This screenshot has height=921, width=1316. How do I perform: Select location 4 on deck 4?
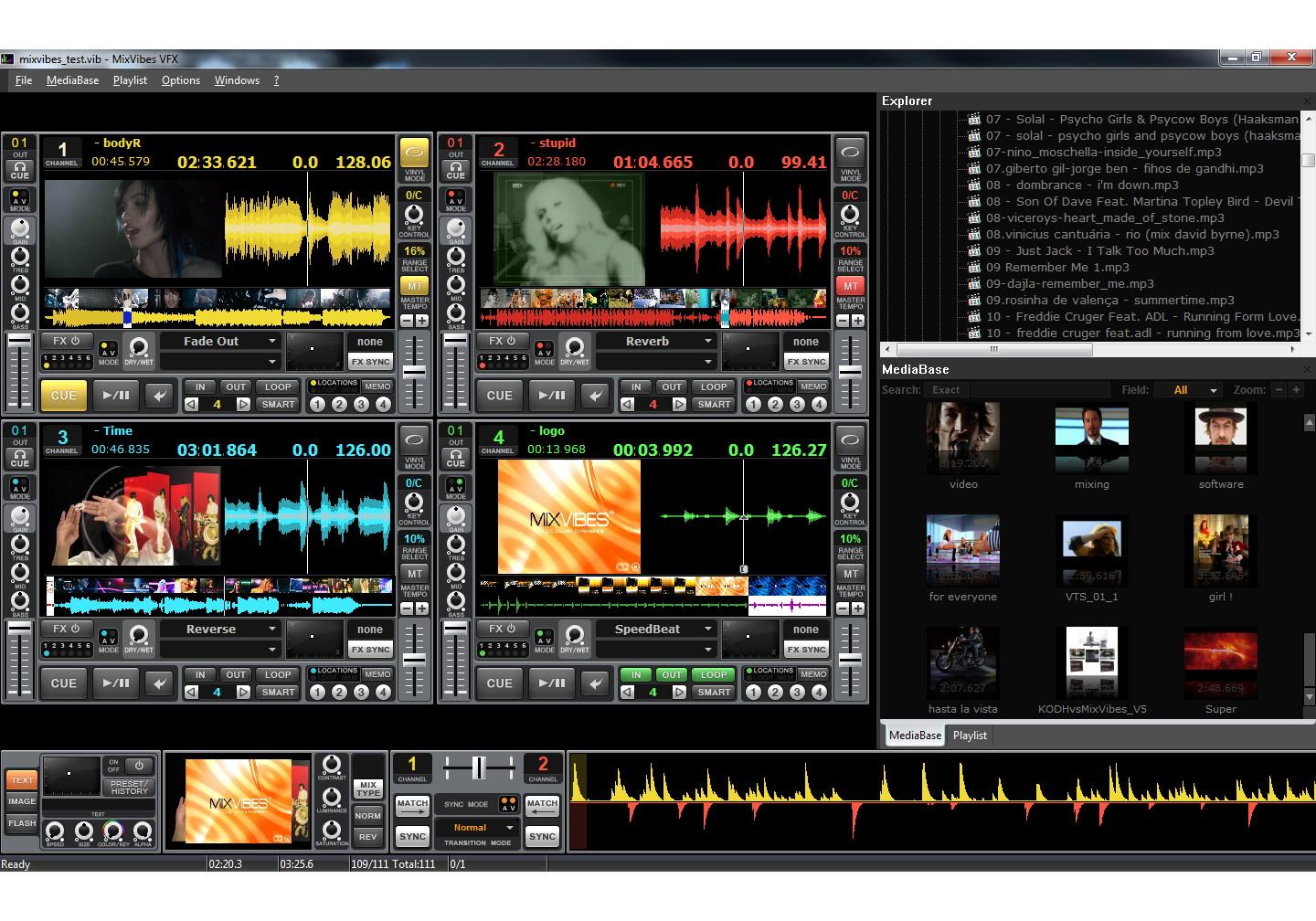[x=819, y=692]
